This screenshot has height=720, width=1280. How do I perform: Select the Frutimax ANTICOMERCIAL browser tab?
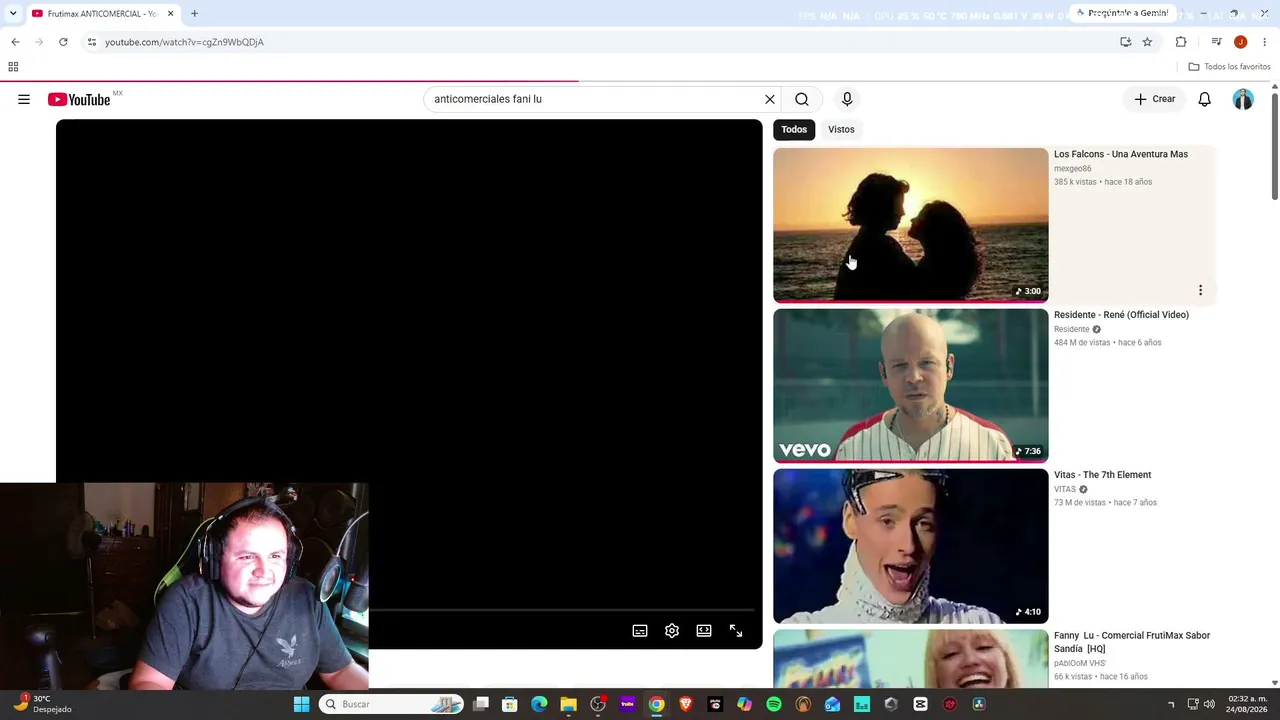tap(102, 14)
